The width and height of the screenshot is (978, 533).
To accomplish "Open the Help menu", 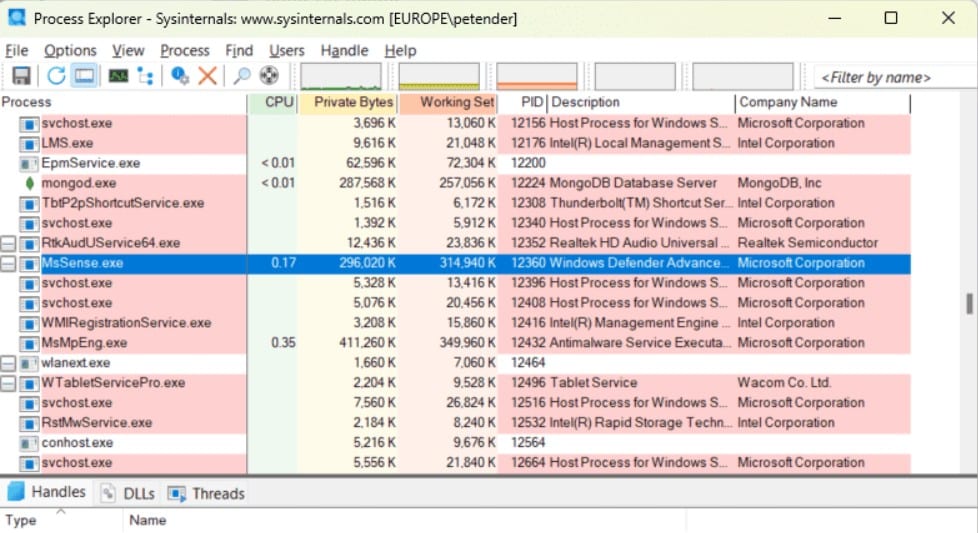I will (400, 50).
